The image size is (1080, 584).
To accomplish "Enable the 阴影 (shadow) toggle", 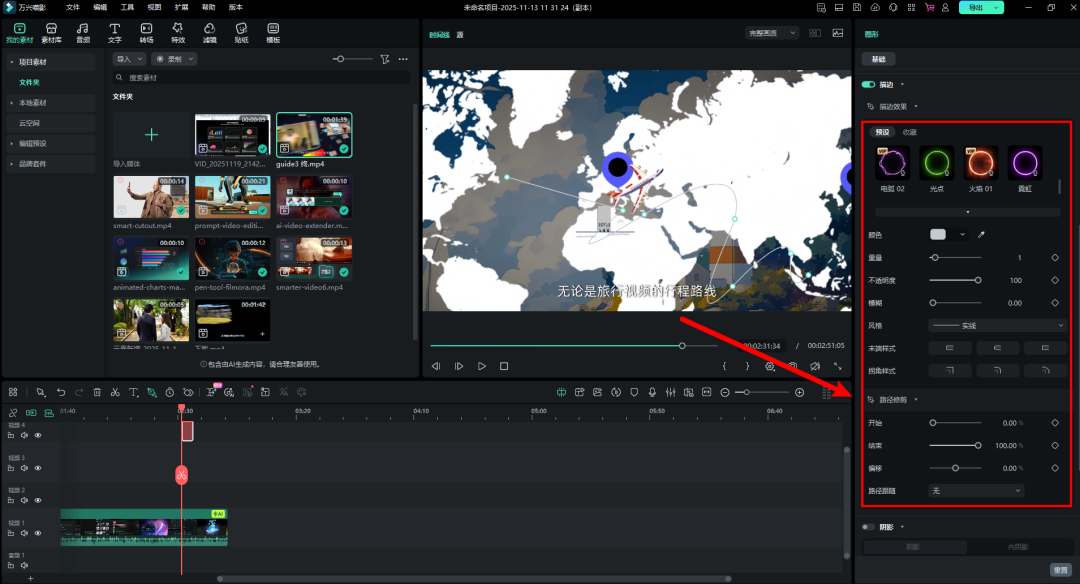I will point(868,527).
